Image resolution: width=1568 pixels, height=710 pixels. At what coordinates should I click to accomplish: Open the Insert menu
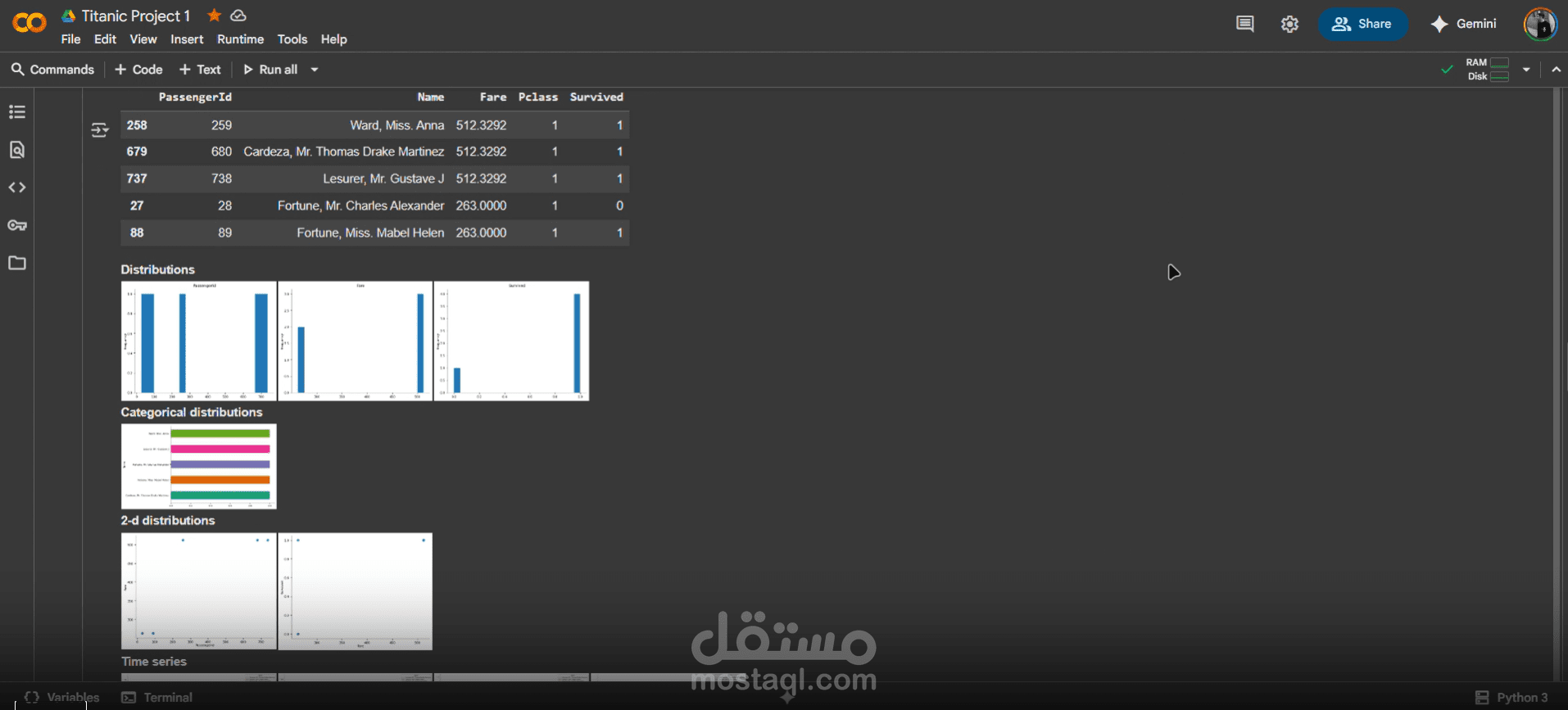[x=187, y=39]
